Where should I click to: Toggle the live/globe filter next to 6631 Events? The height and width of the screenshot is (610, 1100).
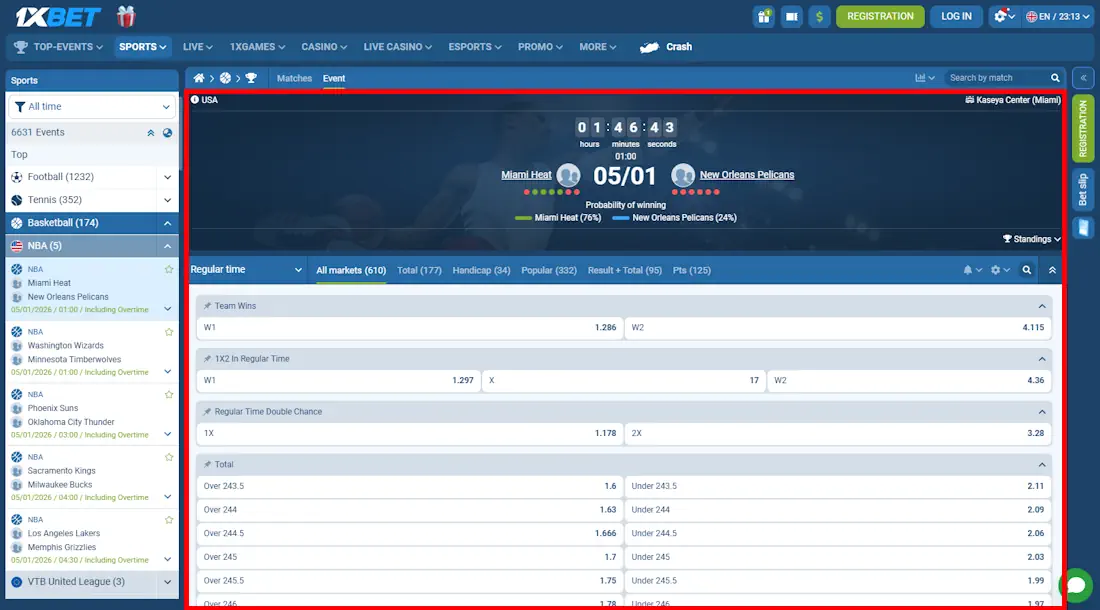coord(167,132)
